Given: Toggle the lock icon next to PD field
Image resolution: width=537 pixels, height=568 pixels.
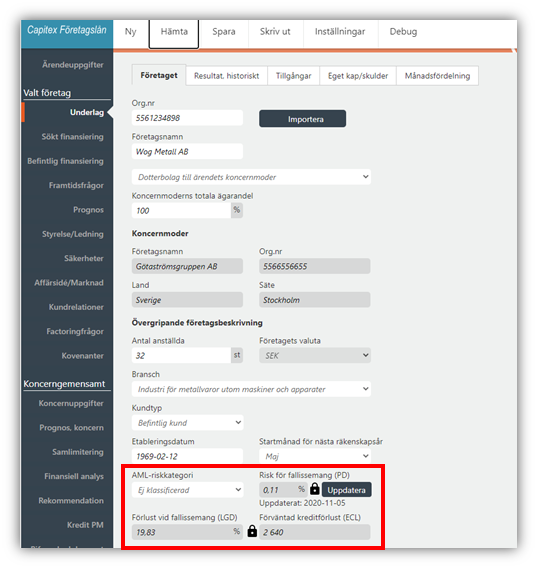Looking at the screenshot, I should [x=315, y=489].
